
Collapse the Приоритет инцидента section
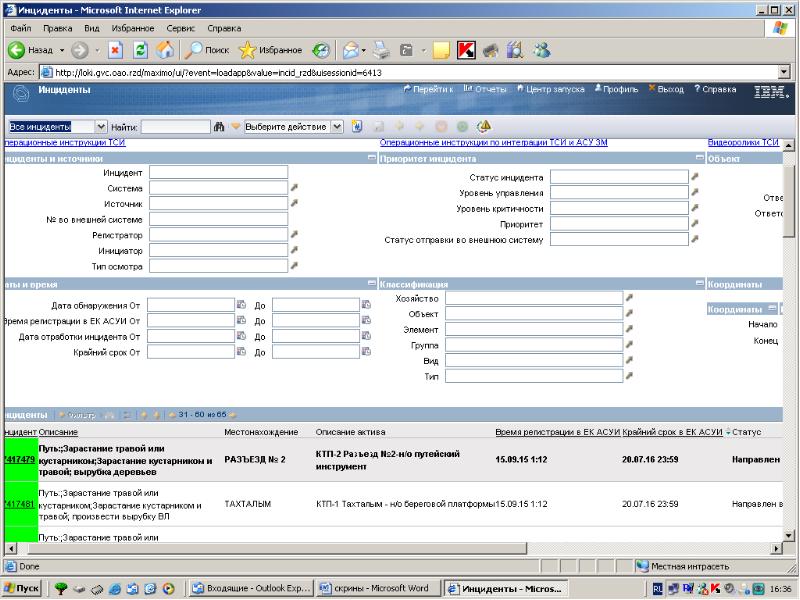pos(700,158)
